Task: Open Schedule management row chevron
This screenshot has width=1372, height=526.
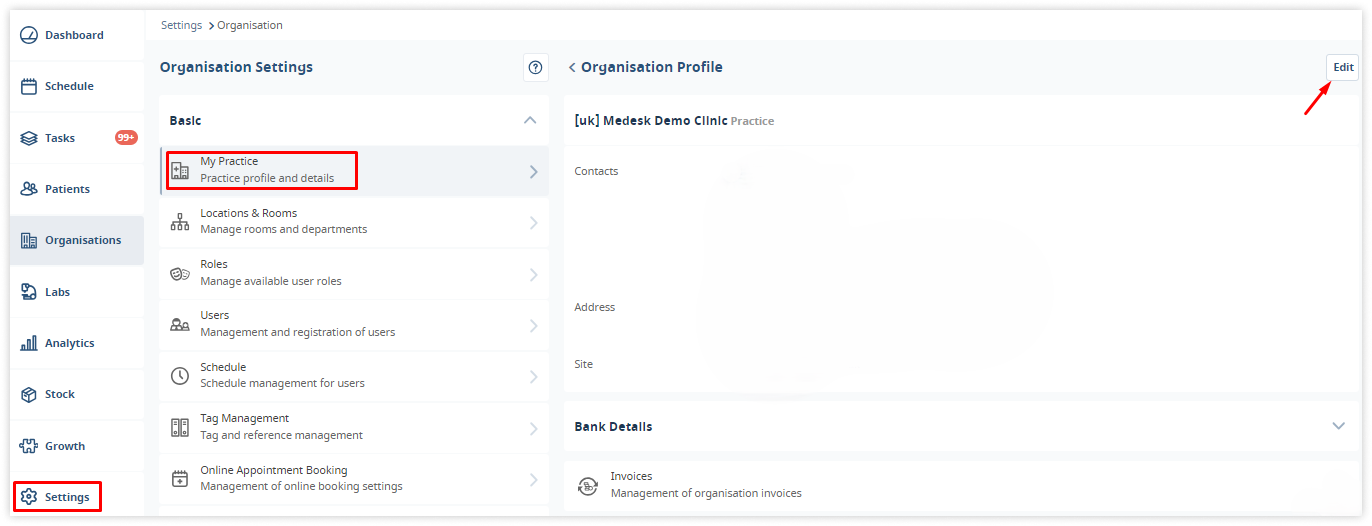Action: coord(534,377)
